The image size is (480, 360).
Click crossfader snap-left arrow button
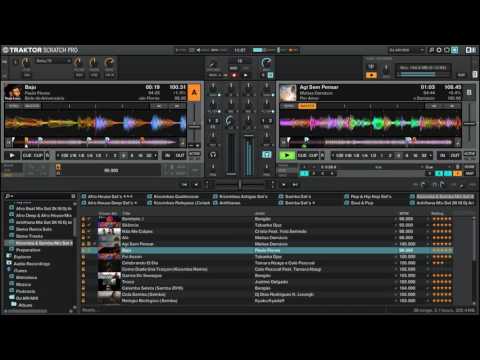(196, 184)
